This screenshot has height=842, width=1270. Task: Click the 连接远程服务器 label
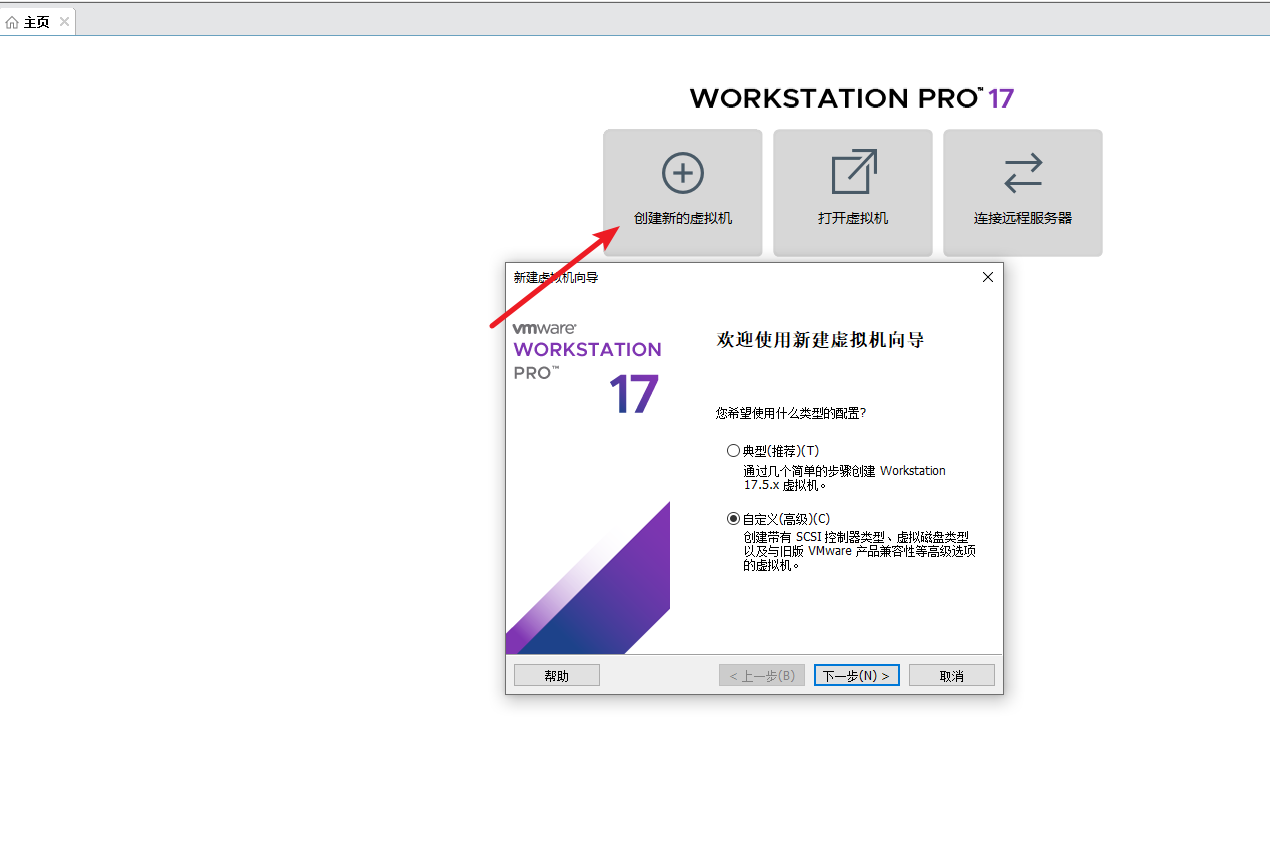point(1023,218)
